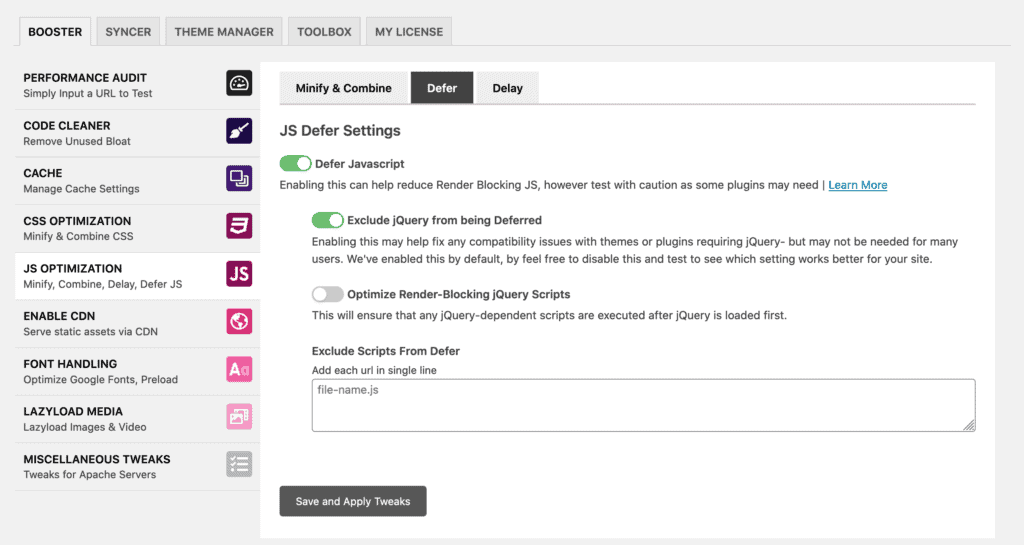1024x545 pixels.
Task: Click 'Optimize Google Fonts, Preload' subtitle
Action: [101, 379]
